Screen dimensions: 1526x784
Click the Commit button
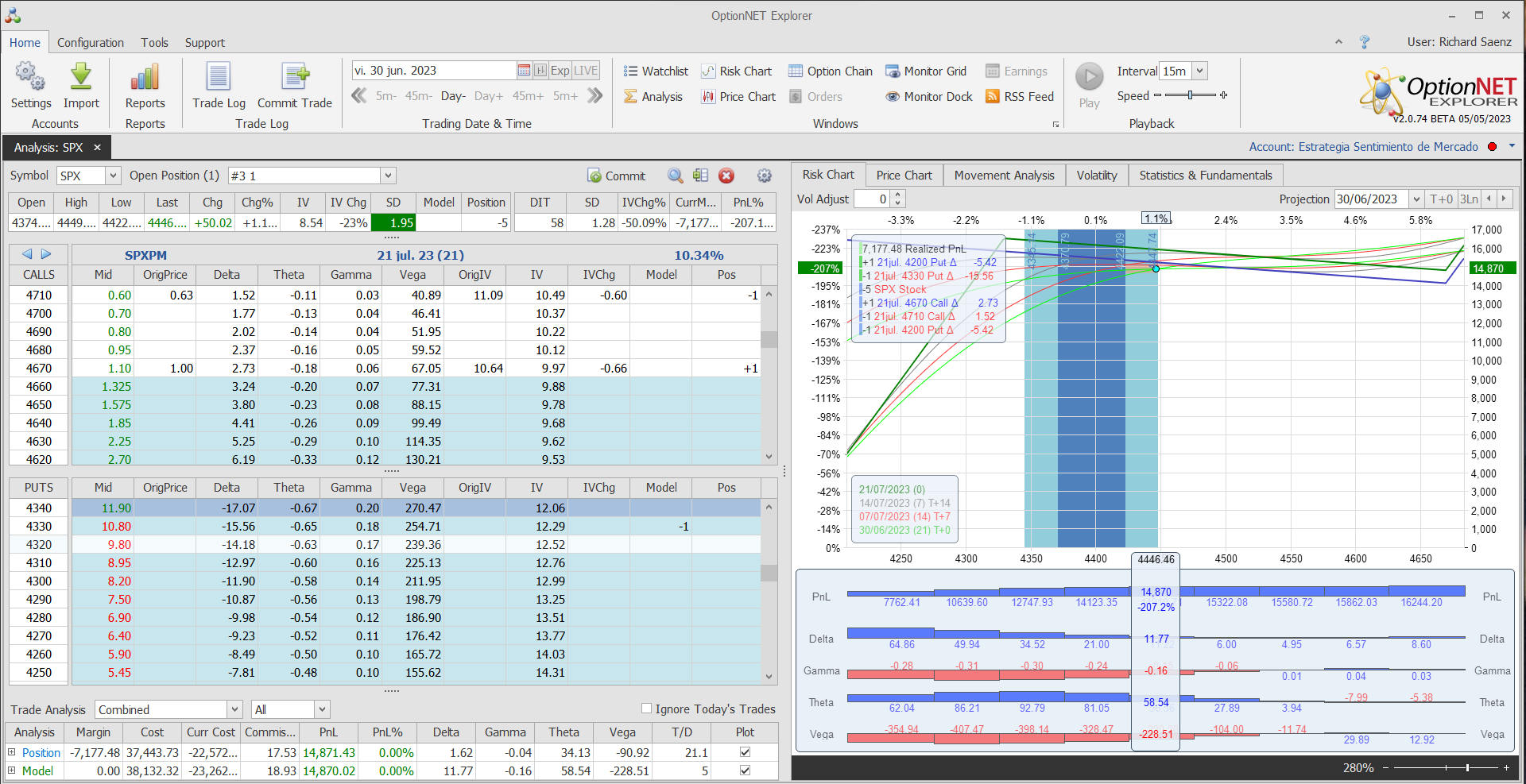[x=616, y=176]
